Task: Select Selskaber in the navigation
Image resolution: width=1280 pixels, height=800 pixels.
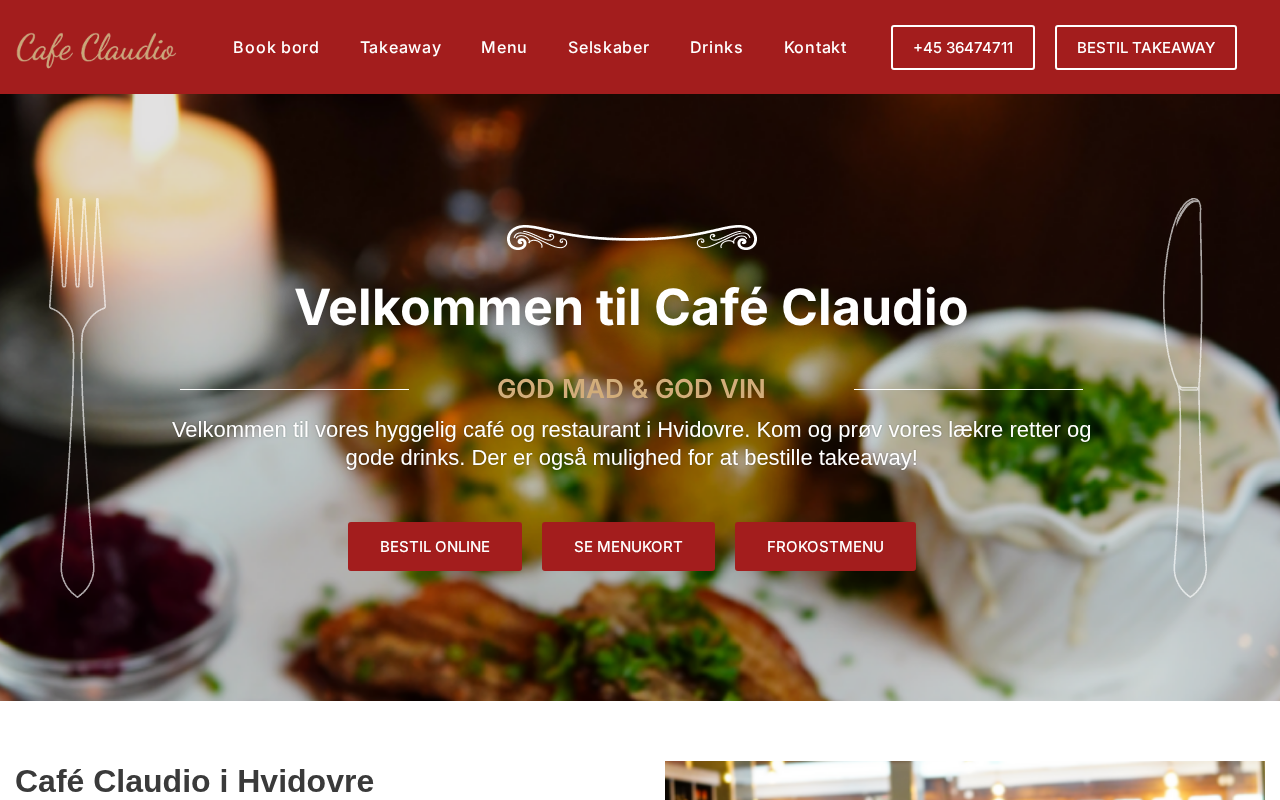Action: 609,47
